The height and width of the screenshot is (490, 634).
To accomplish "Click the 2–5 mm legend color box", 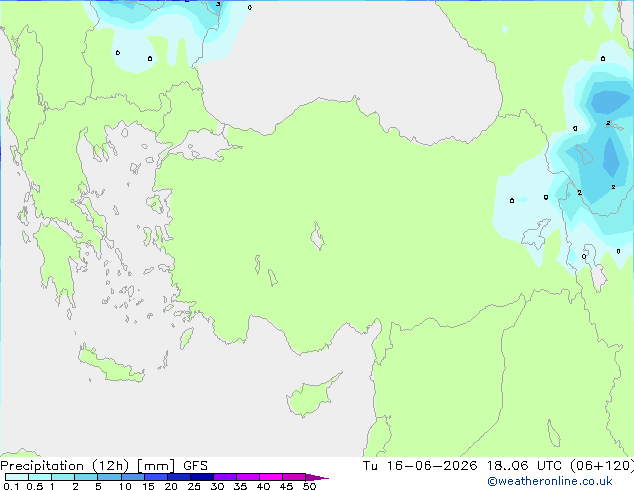I will pos(86,477).
